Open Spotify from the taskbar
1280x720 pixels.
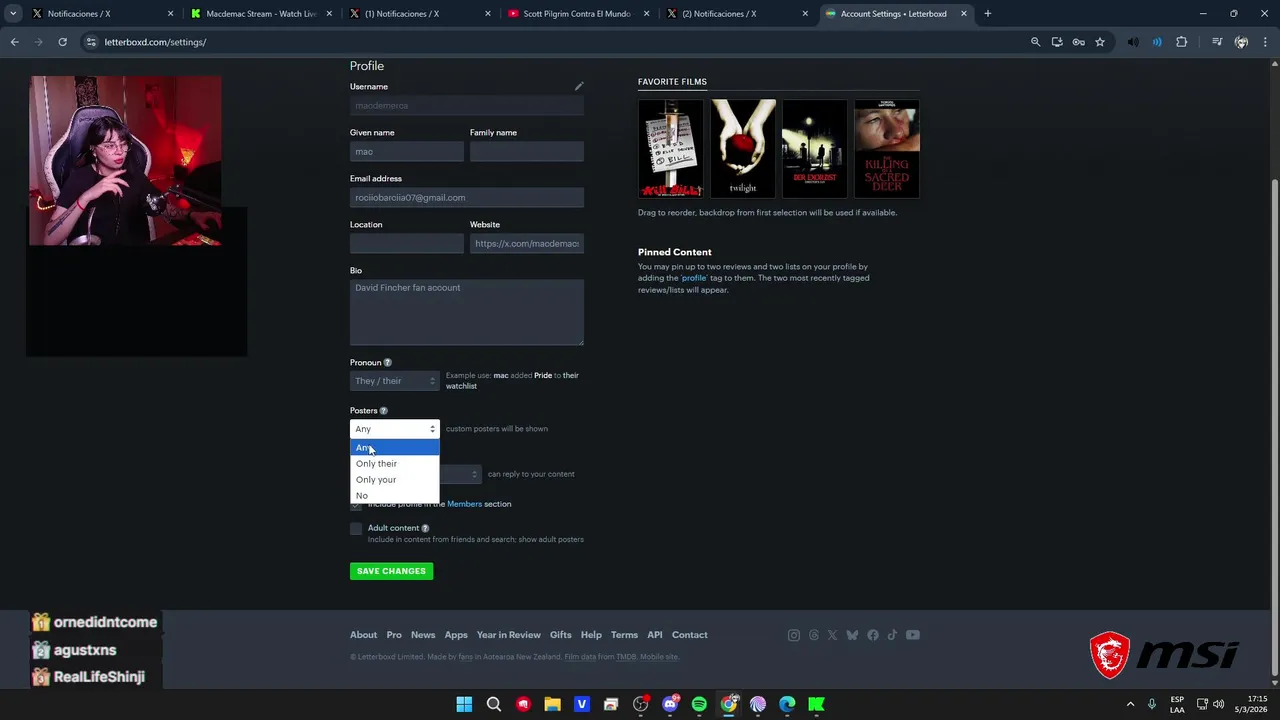699,704
